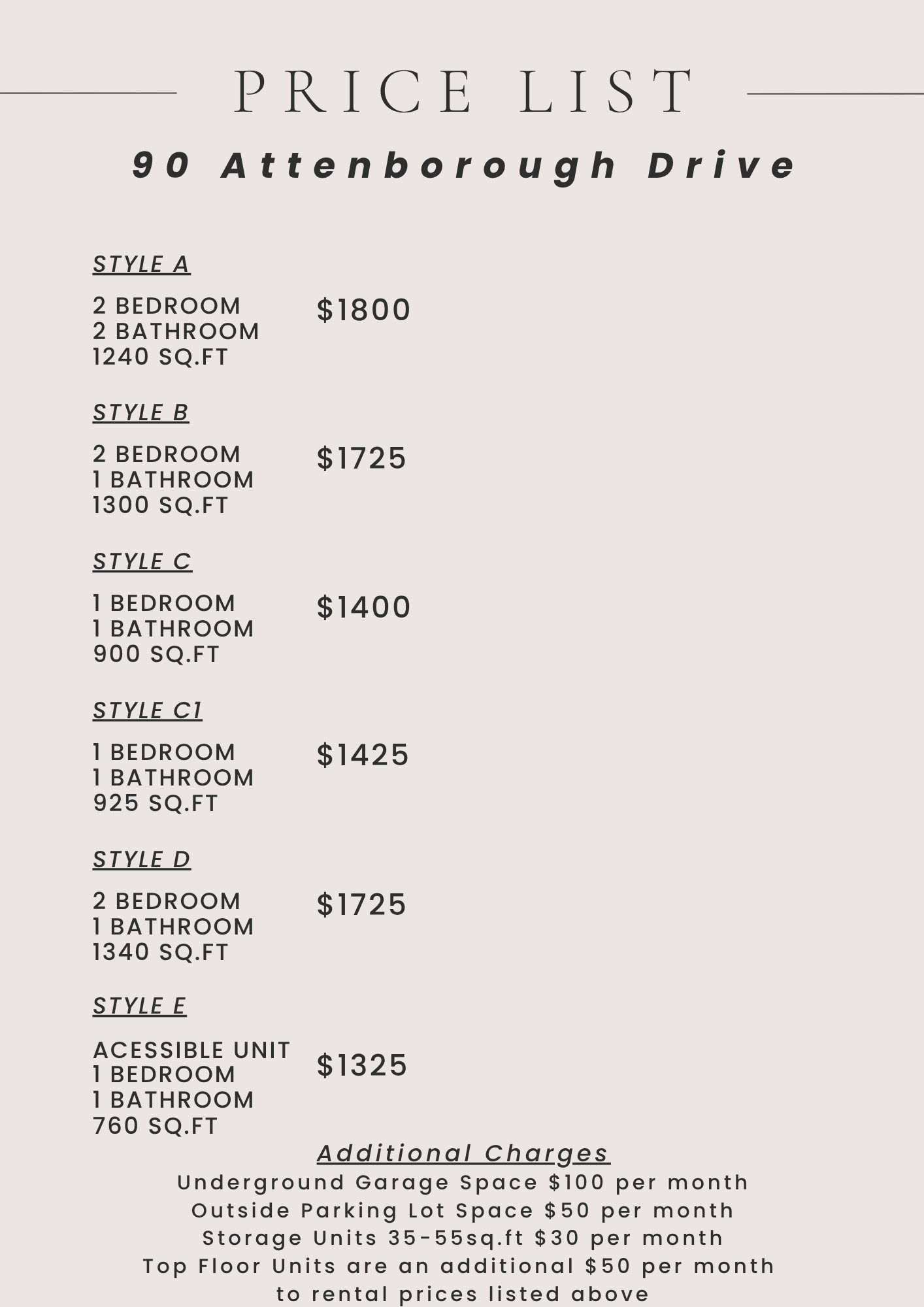The height and width of the screenshot is (1307, 924).
Task: Select the Storage Units 35-55sq.ft line
Action: [463, 1238]
